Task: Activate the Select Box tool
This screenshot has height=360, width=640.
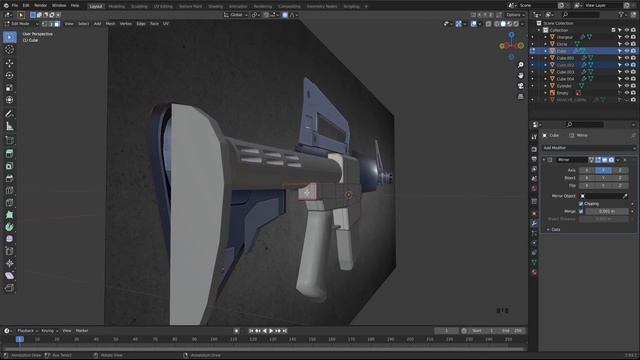Action: [9, 37]
